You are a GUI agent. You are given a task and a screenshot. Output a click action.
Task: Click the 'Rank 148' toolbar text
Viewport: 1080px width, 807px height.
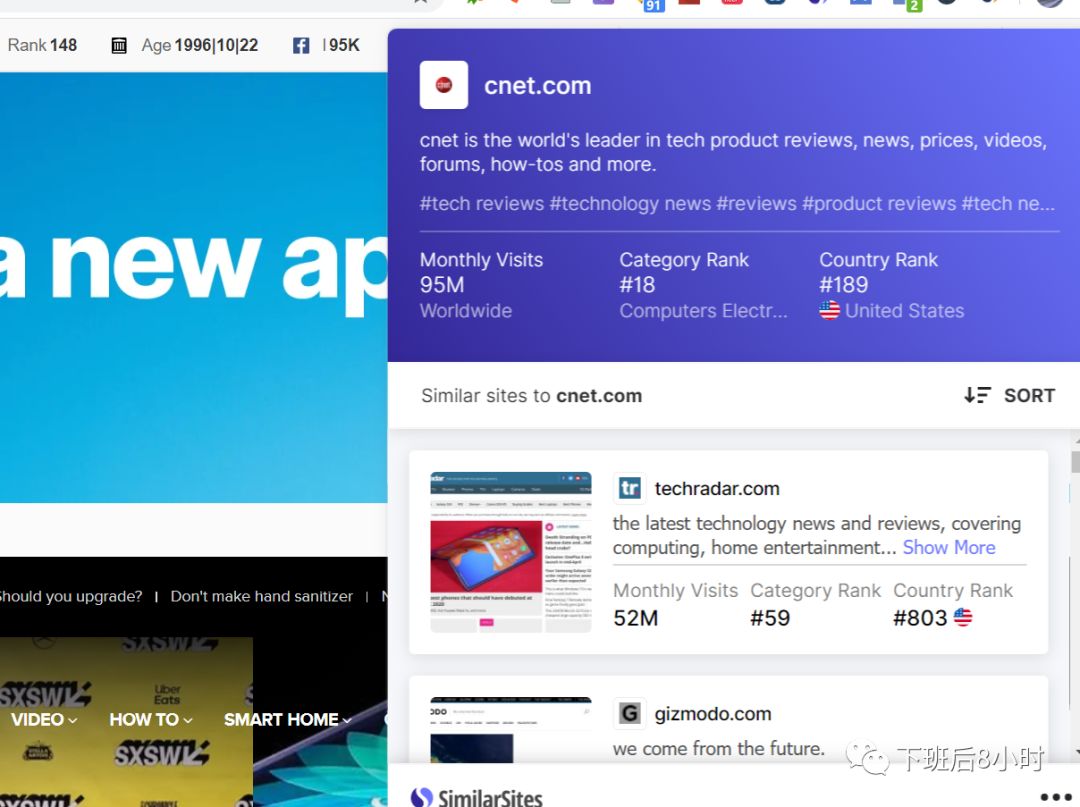point(42,45)
